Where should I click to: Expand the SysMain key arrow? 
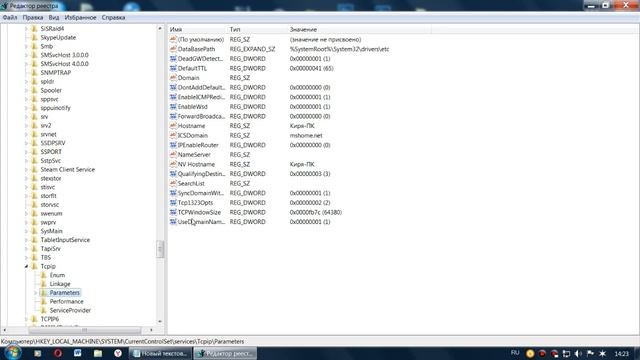[27, 231]
